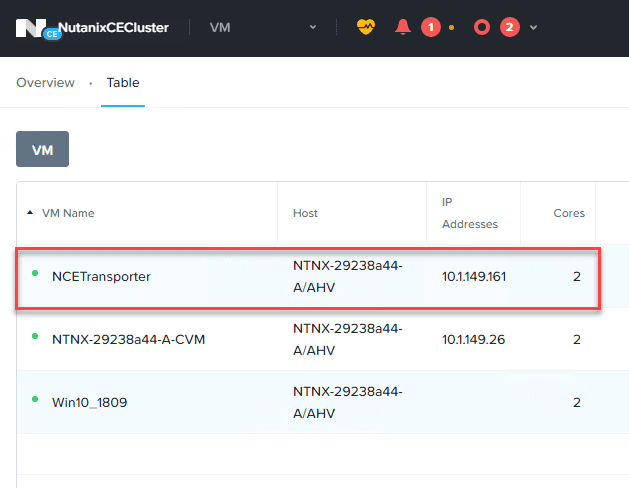Click cores value of CVM row
Screen dimensions: 629x488
pyautogui.click(x=576, y=339)
